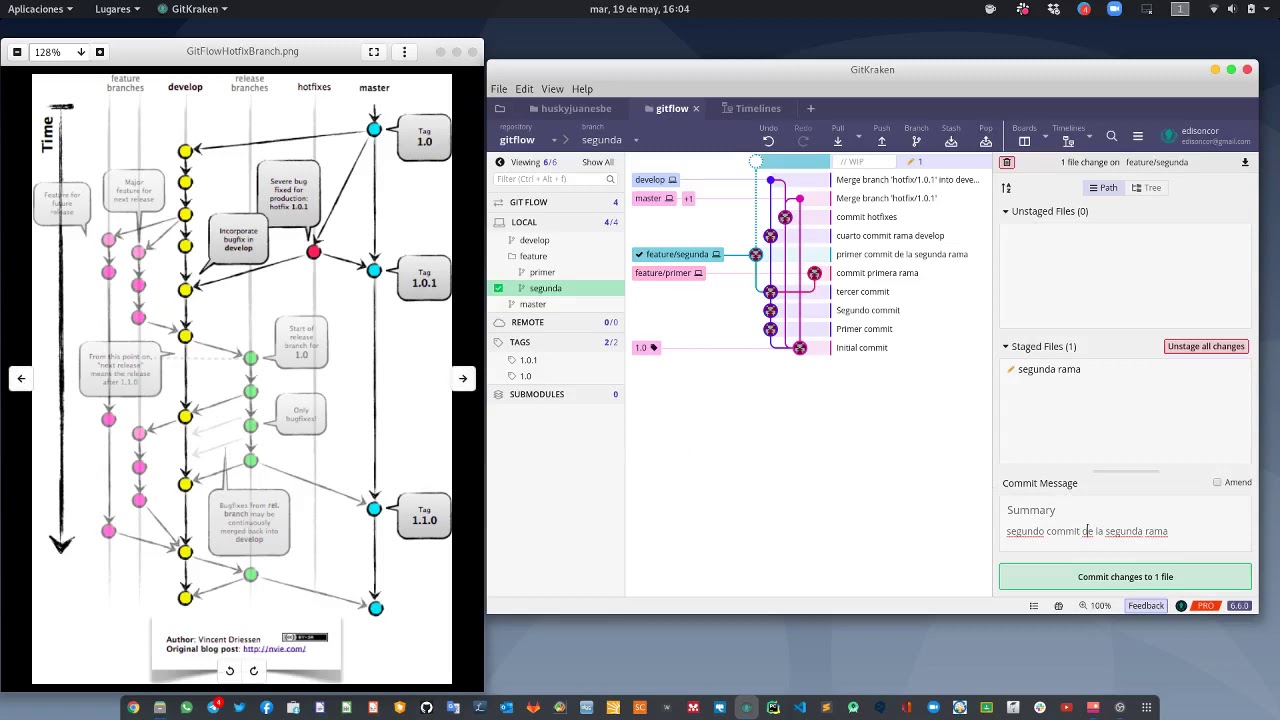This screenshot has height=720, width=1280.
Task: Click the zoom 100% indicator in status bar
Action: coord(1095,606)
